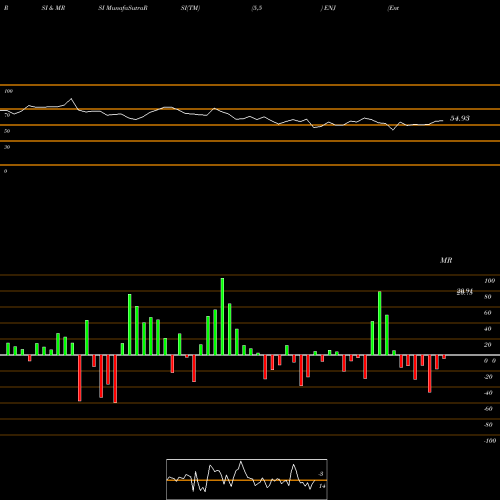
Task: Click the highest peak on RSI line
Action: click(71, 99)
